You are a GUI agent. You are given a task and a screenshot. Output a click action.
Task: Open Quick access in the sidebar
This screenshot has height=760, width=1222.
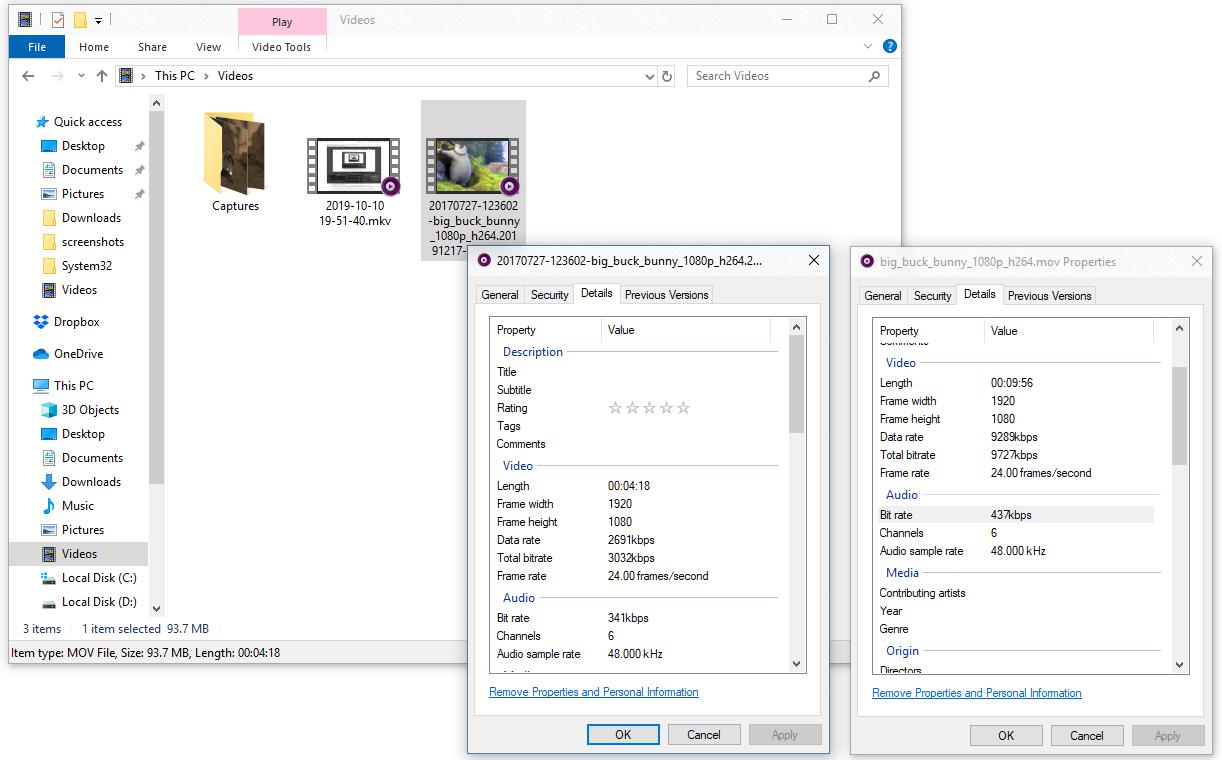tap(87, 122)
